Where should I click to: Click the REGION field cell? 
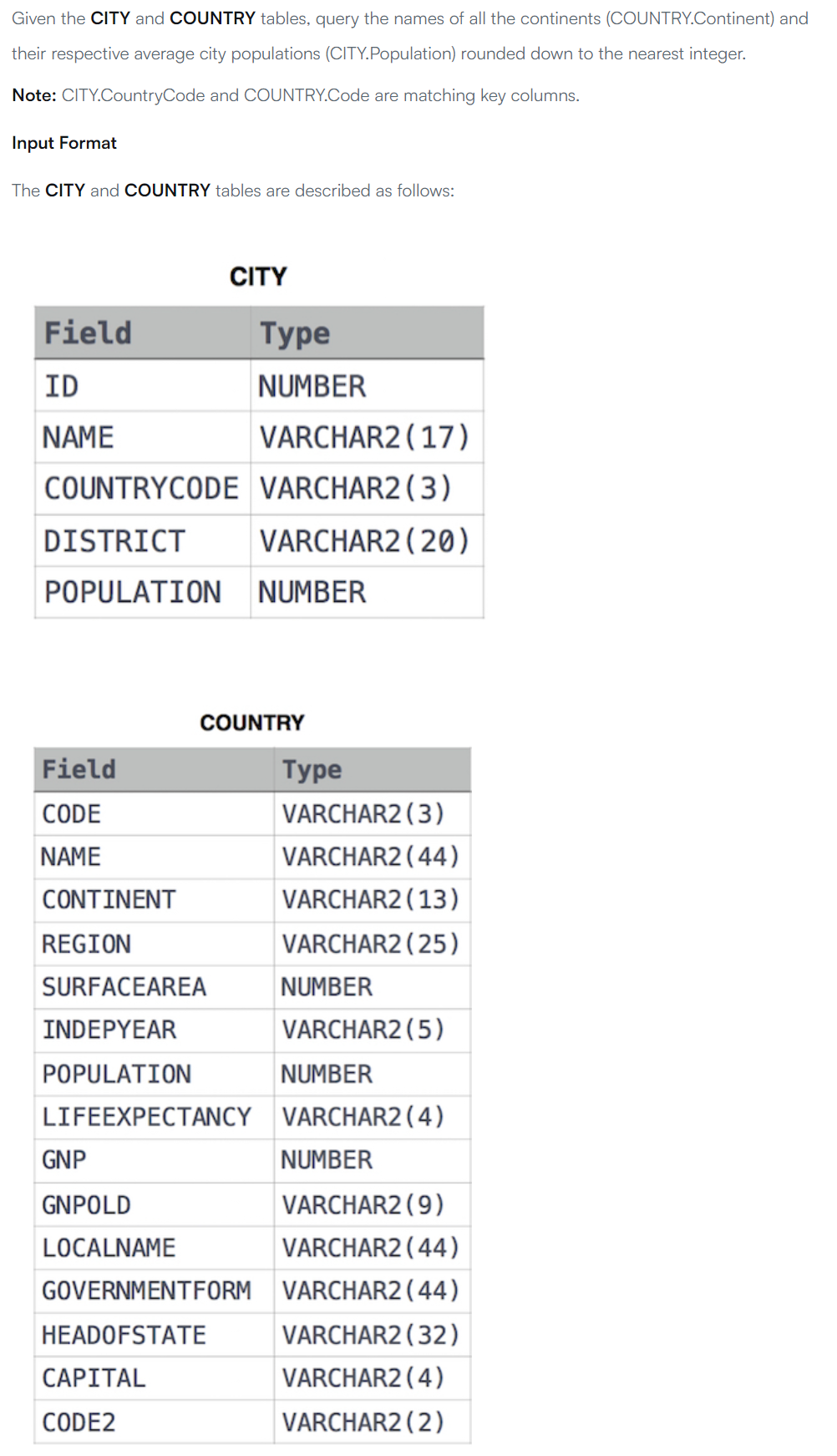154,944
